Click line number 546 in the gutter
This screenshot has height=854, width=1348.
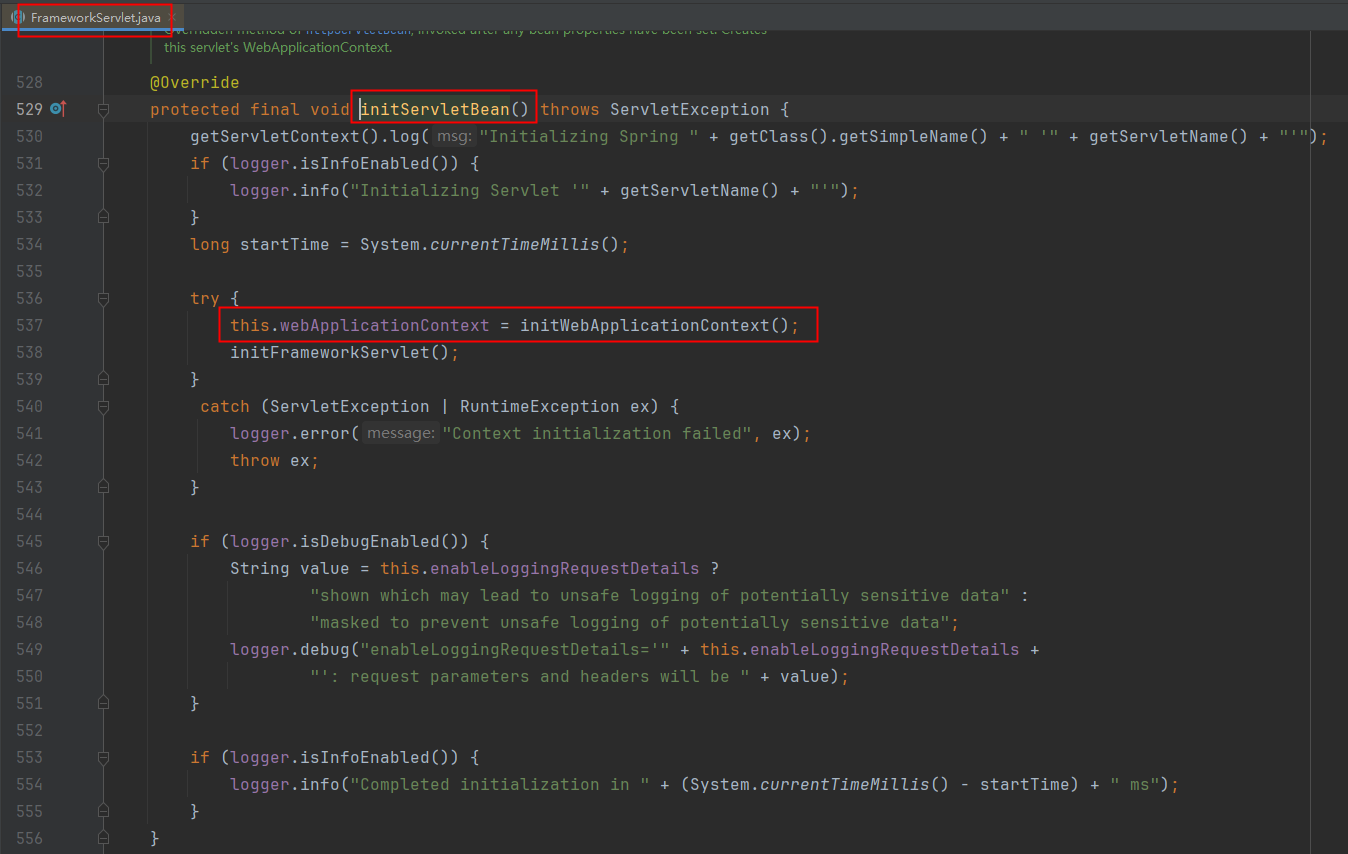pos(29,568)
